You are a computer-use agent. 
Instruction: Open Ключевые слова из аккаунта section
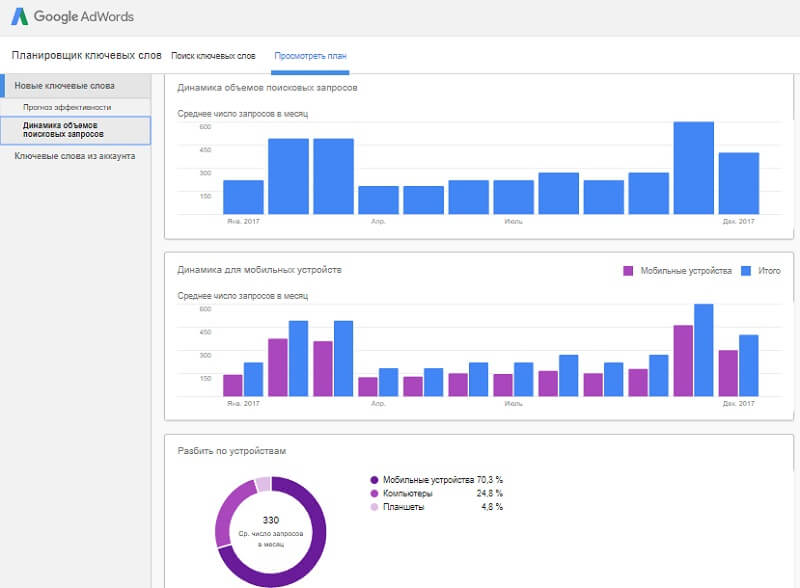(x=75, y=156)
